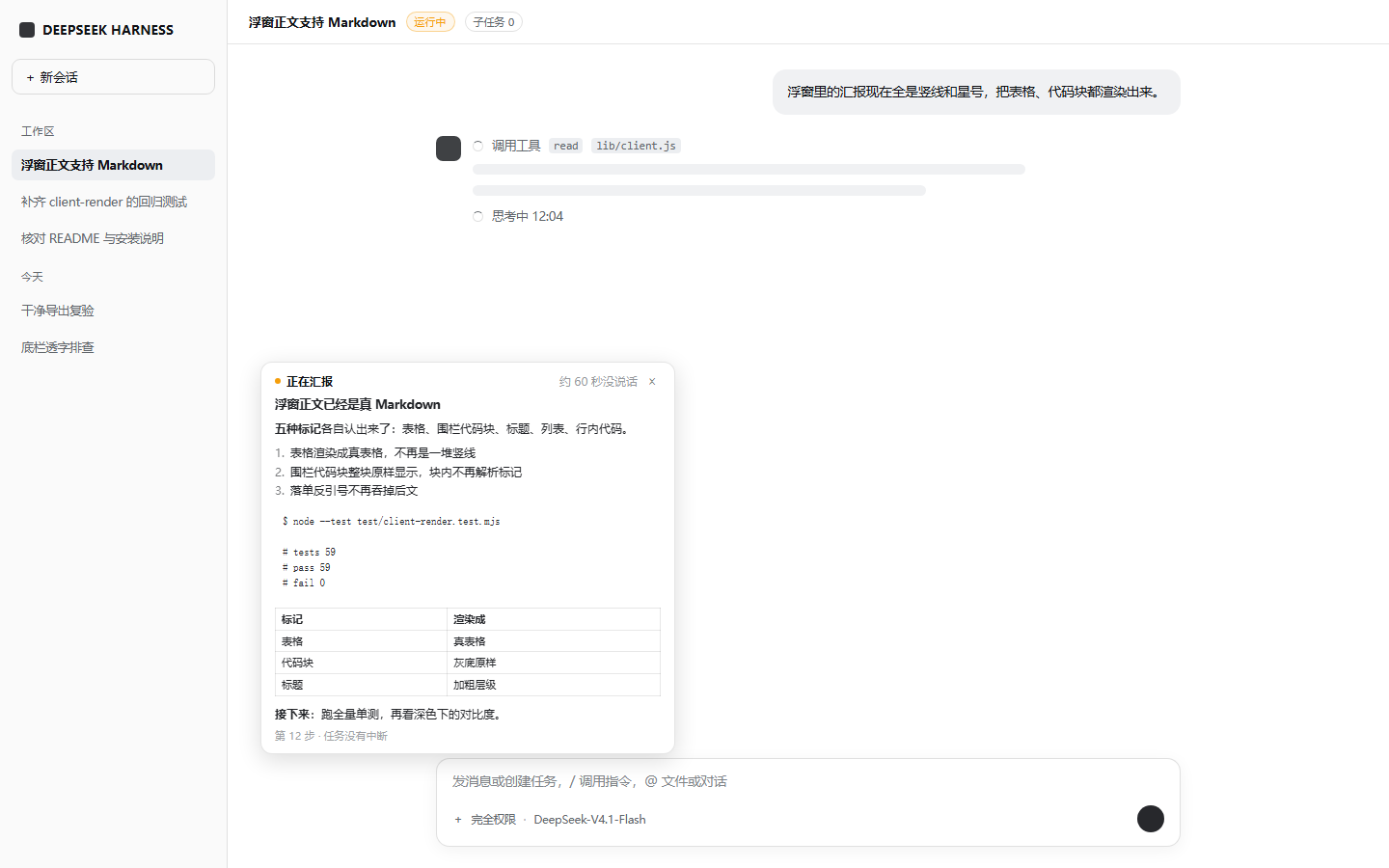Open 补齐 client-render 的回归测试 session
The image size is (1389, 868).
pyautogui.click(x=113, y=202)
